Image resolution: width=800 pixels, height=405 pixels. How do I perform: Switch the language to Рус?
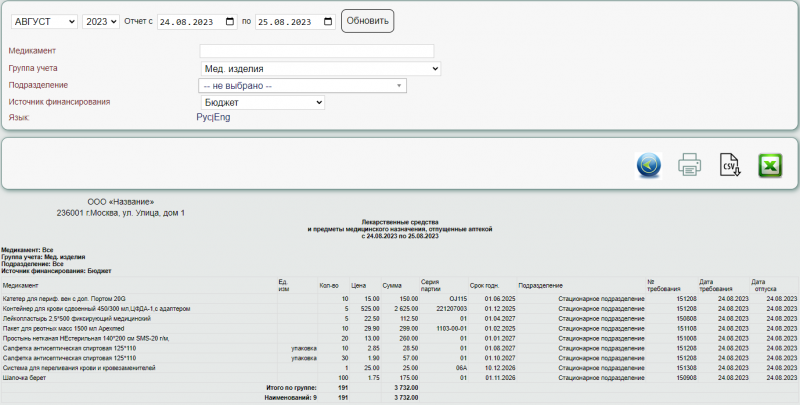pyautogui.click(x=204, y=118)
